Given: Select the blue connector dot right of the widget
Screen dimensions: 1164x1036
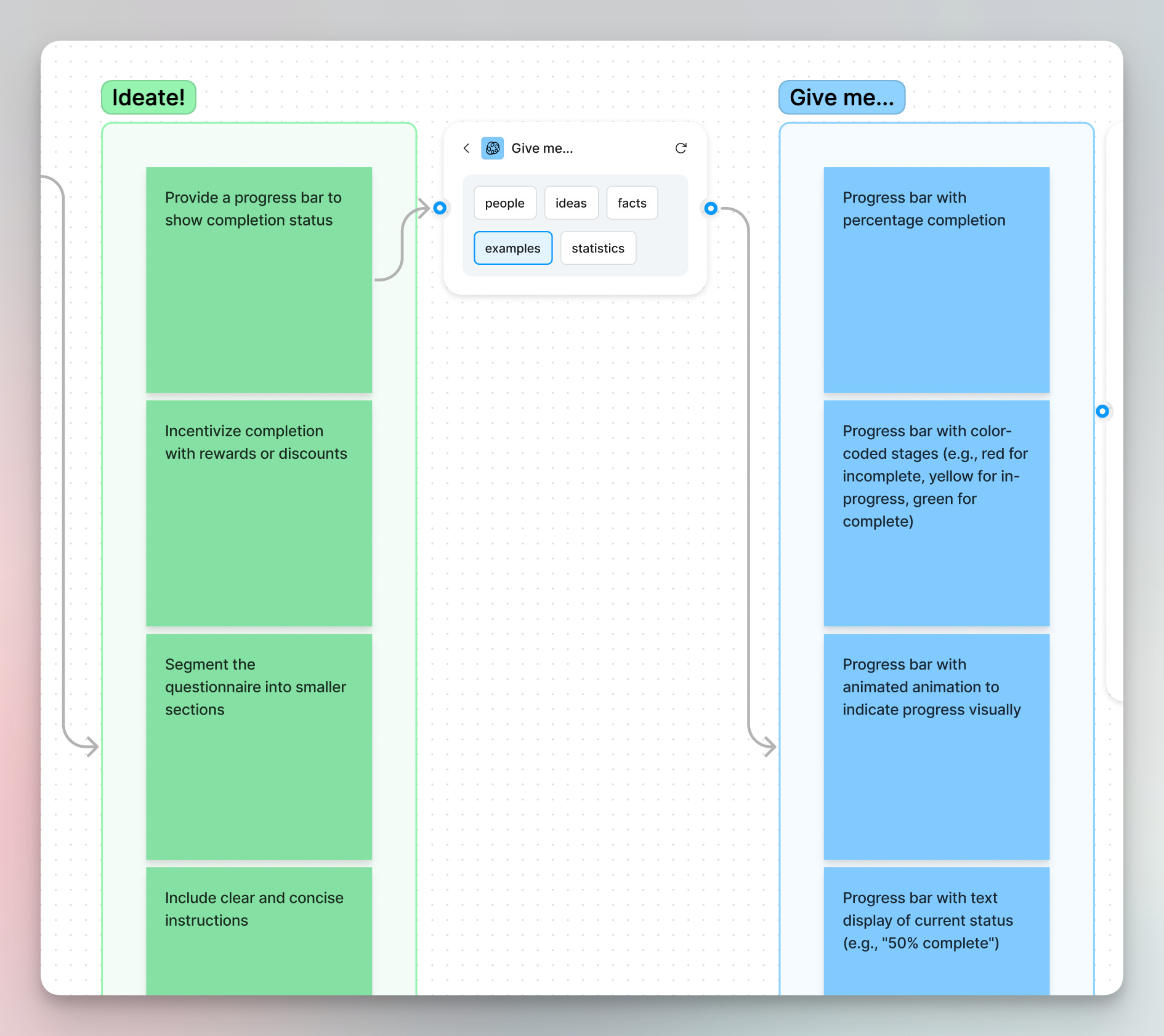Looking at the screenshot, I should coord(711,209).
